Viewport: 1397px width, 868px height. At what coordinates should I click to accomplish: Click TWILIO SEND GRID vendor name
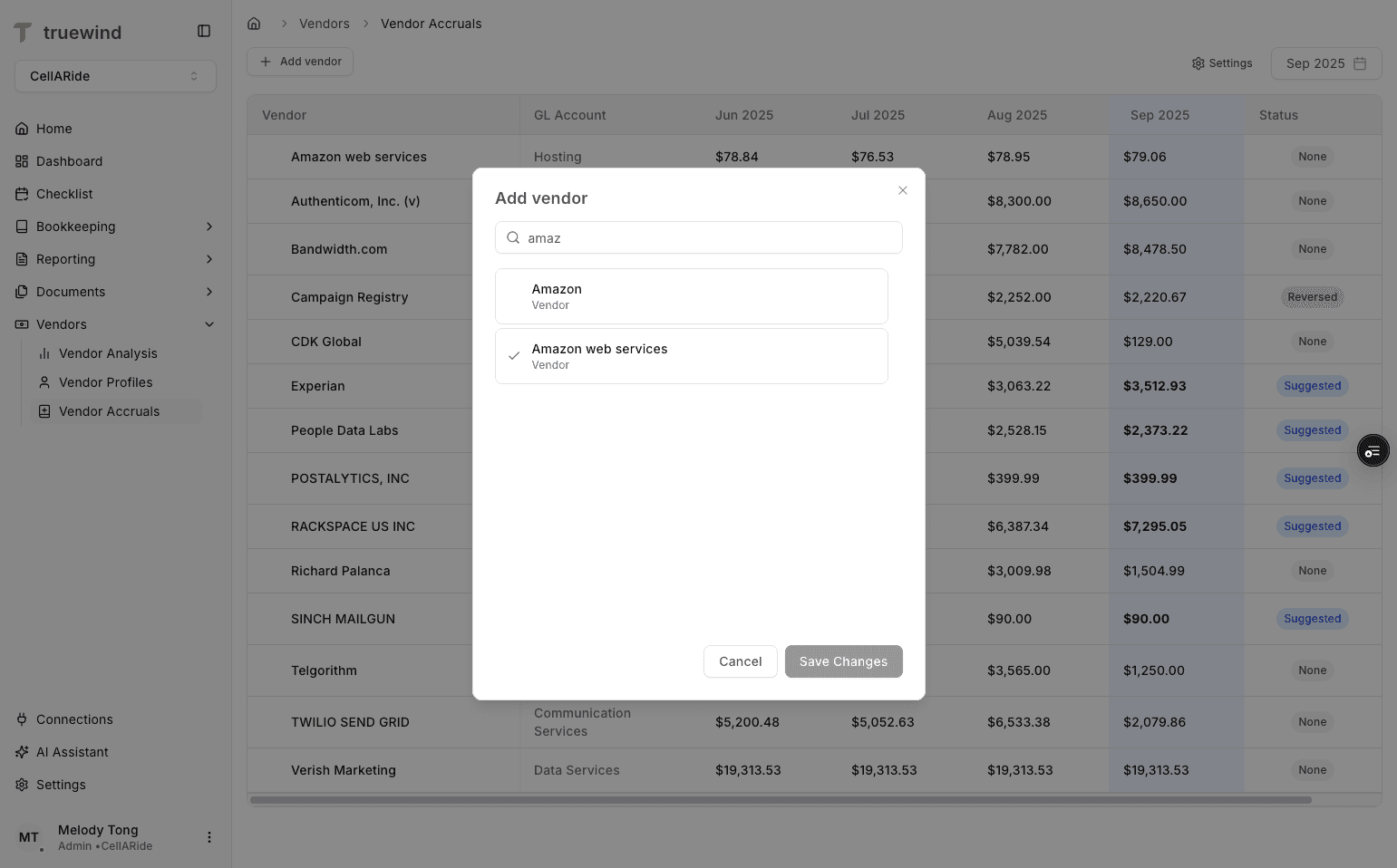point(350,722)
